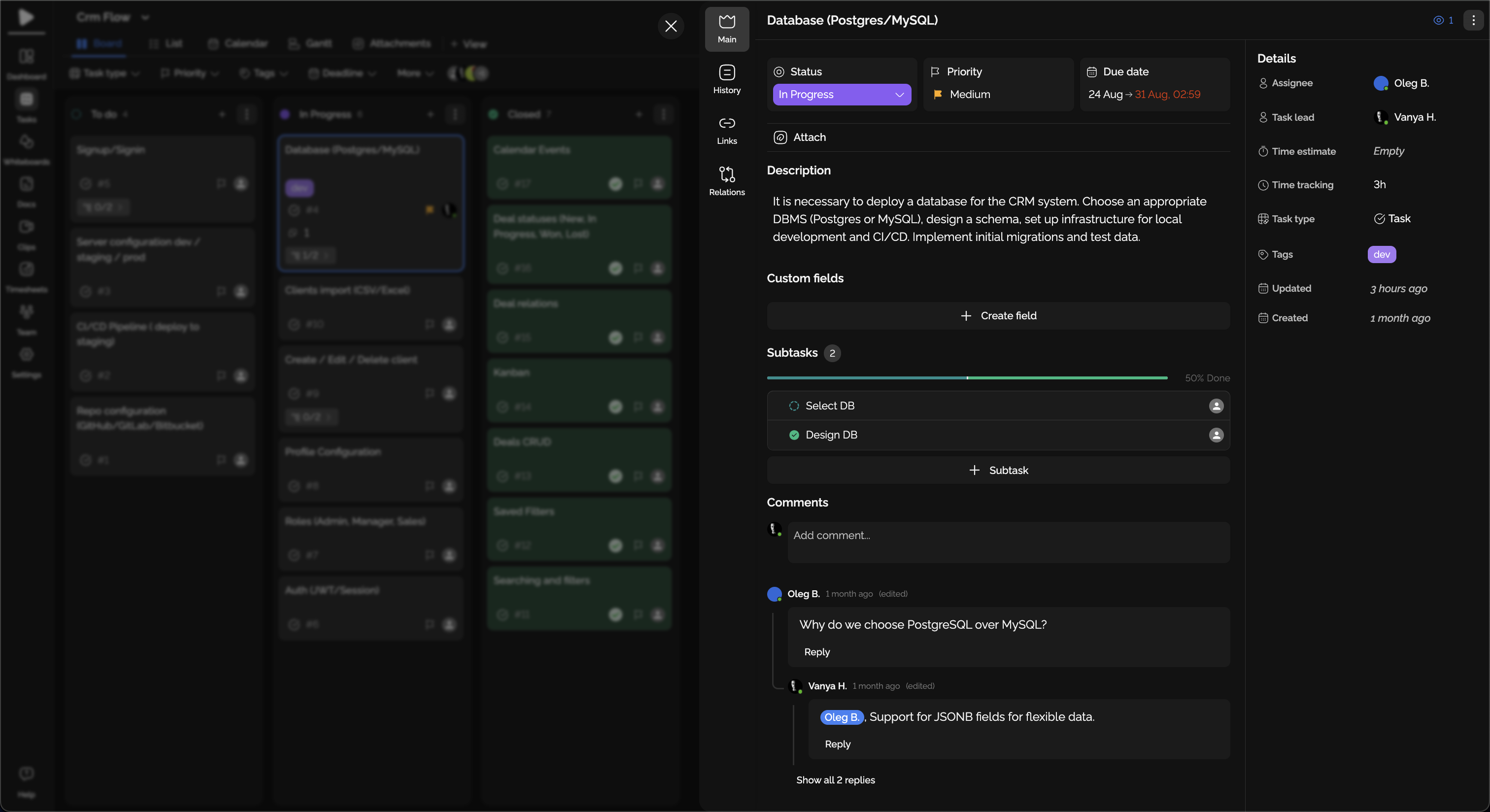Open the due date picker
Viewport: 1490px width, 812px height.
pyautogui.click(x=1144, y=94)
